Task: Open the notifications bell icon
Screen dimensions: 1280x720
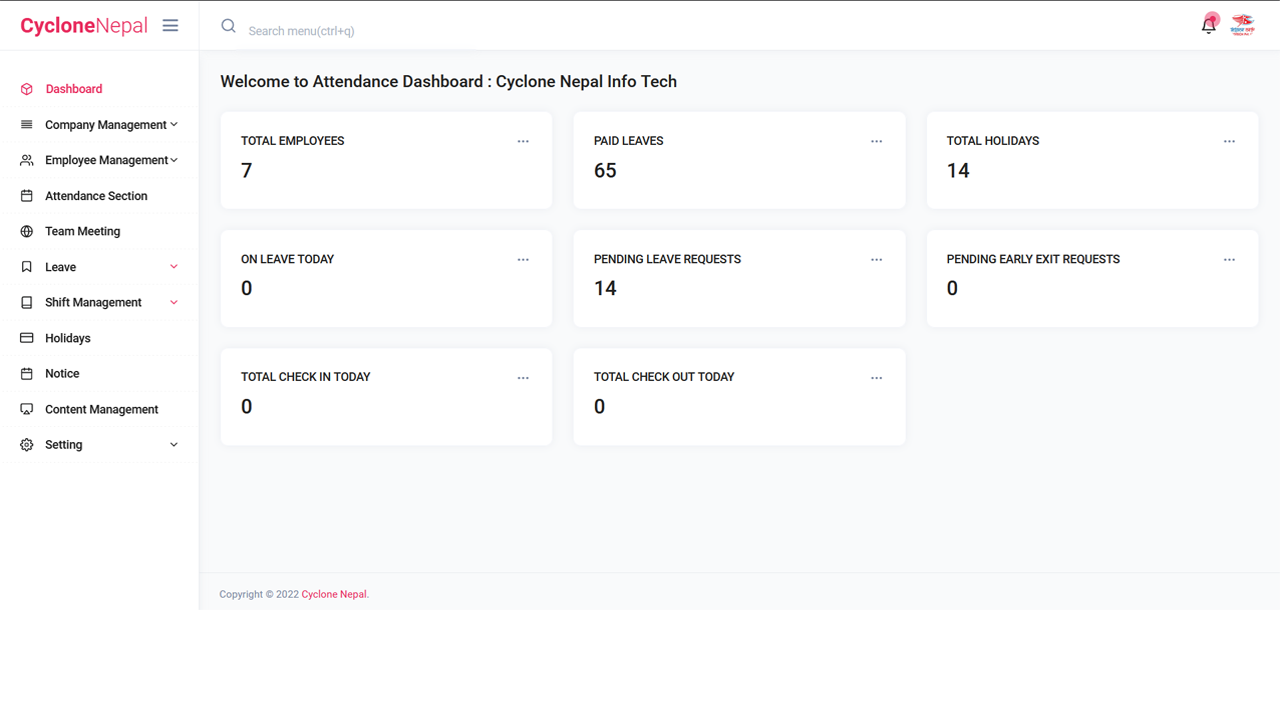Action: point(1208,22)
